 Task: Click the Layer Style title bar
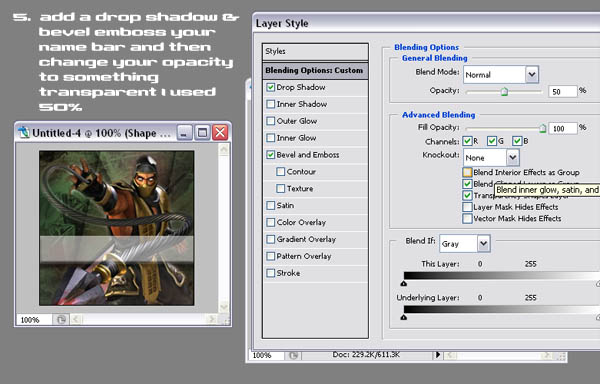[427, 23]
